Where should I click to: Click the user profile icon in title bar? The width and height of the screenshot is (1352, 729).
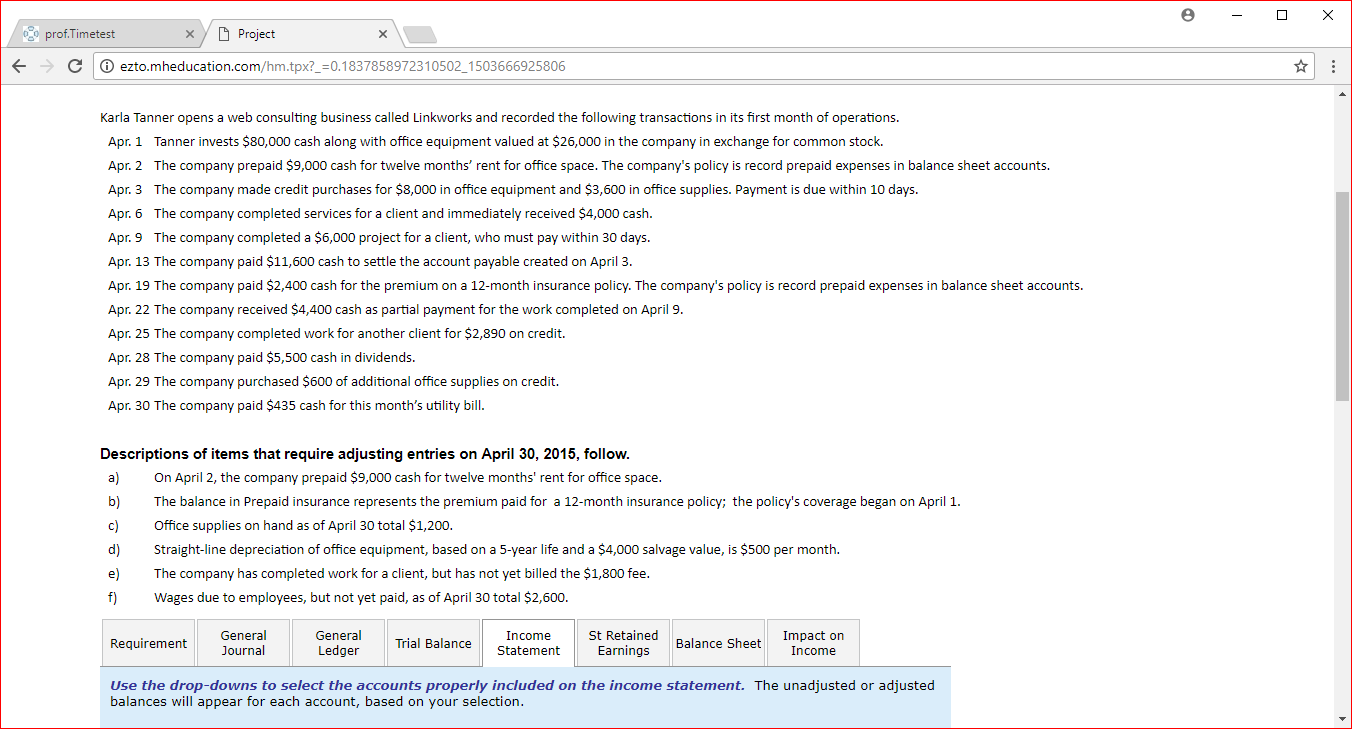coord(1188,15)
